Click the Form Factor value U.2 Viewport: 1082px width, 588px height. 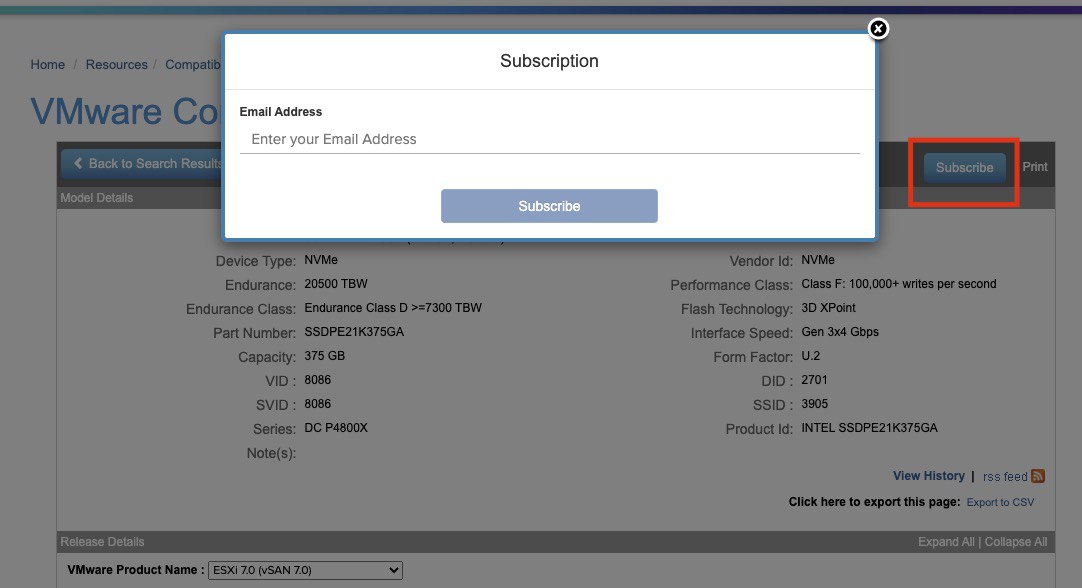[x=810, y=356]
